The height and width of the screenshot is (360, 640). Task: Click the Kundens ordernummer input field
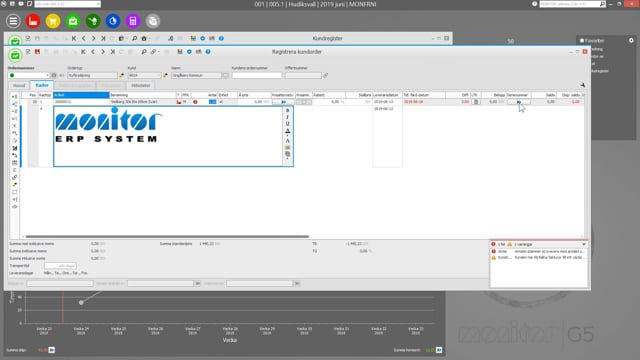point(257,76)
